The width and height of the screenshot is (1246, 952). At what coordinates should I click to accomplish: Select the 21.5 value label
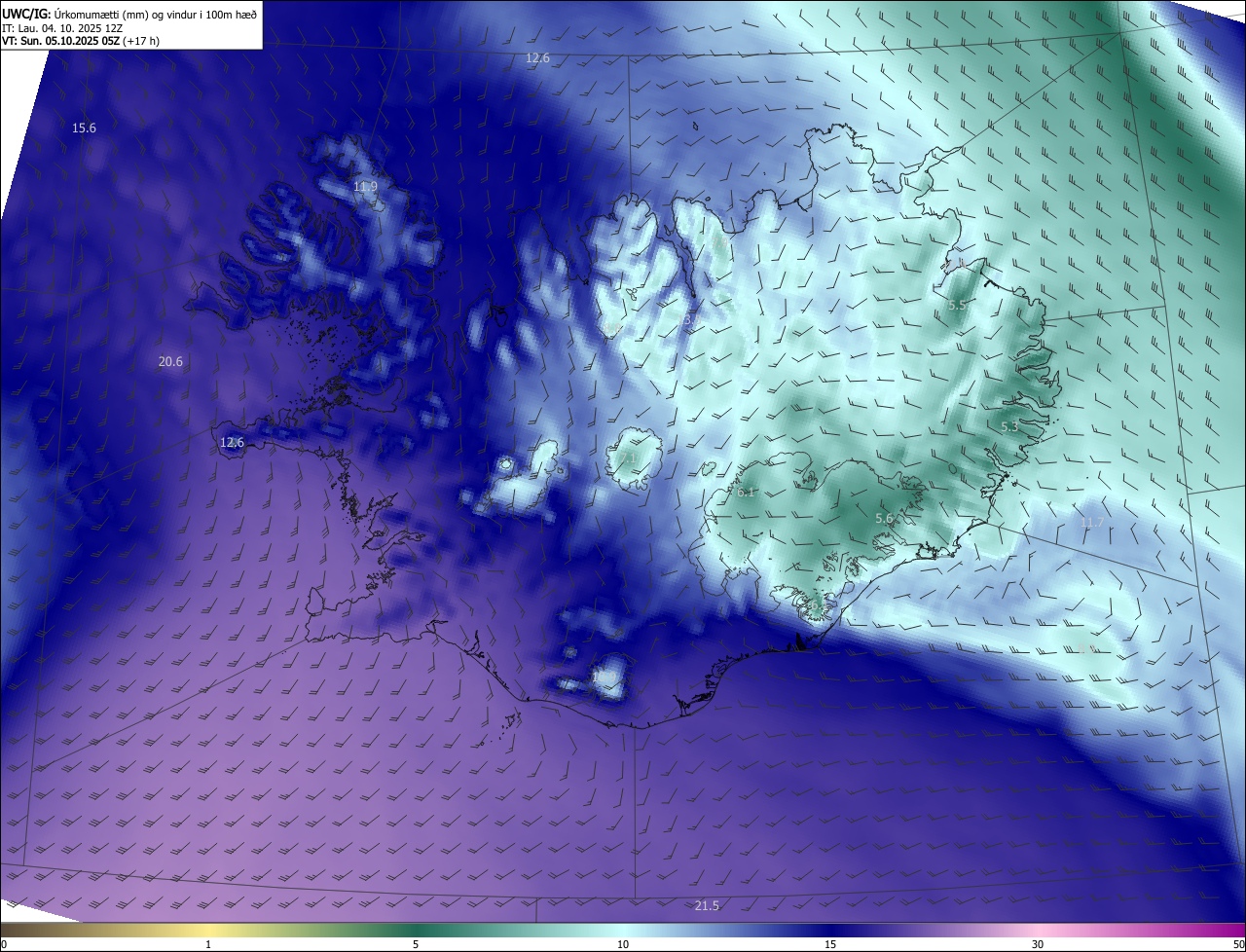[x=707, y=905]
